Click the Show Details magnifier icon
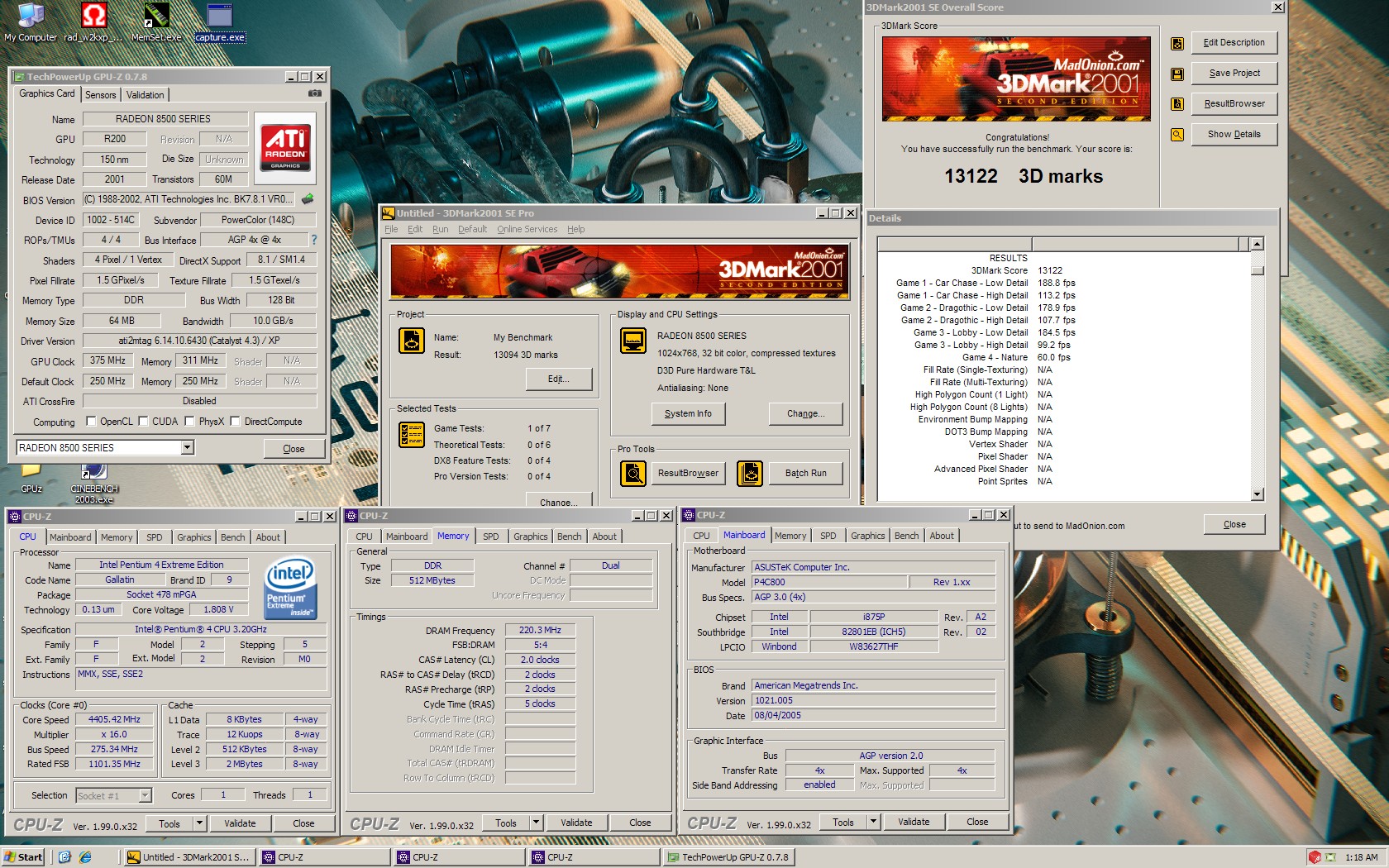 [x=1177, y=135]
